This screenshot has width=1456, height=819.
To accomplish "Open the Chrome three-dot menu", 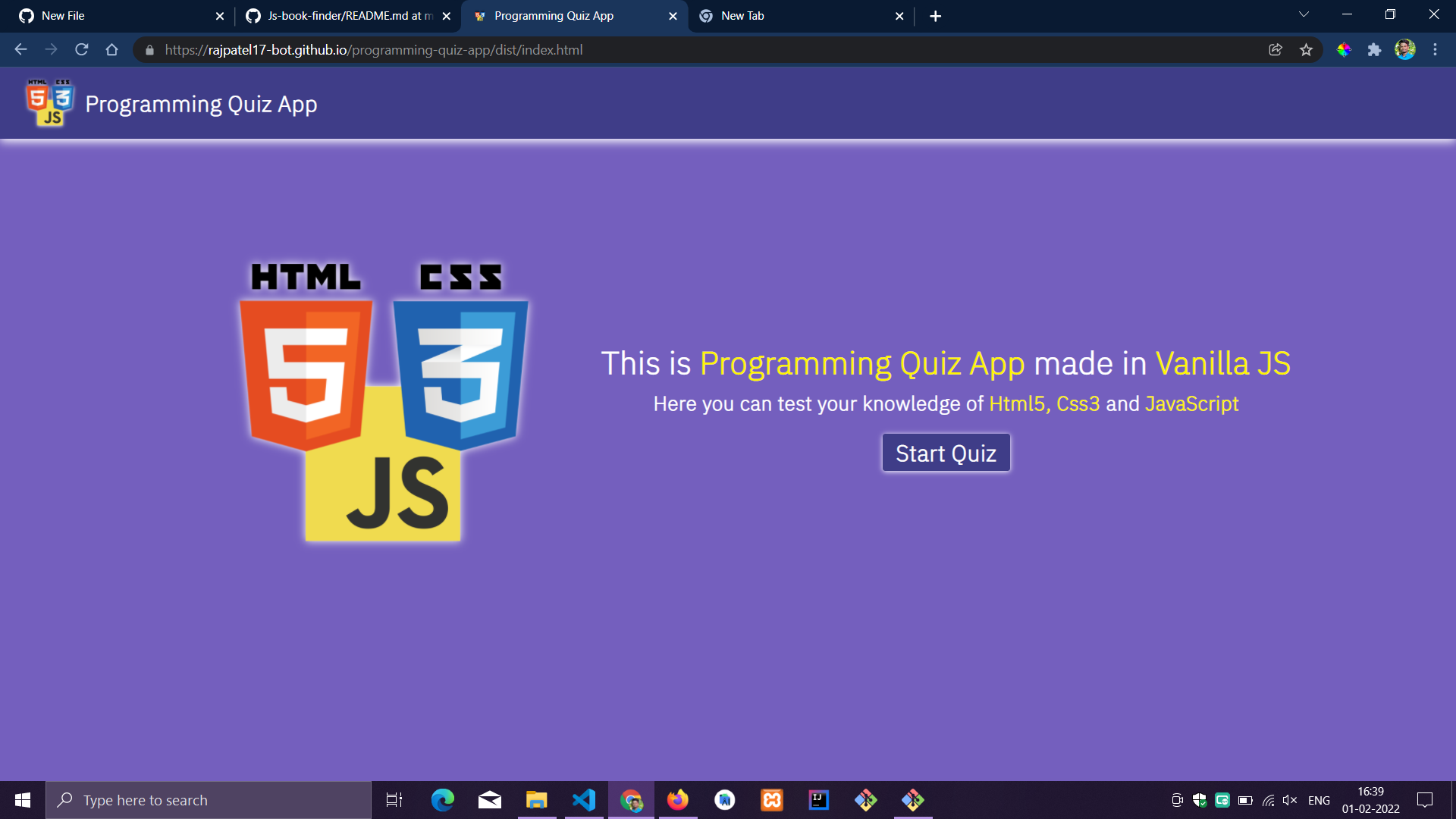I will tap(1435, 49).
